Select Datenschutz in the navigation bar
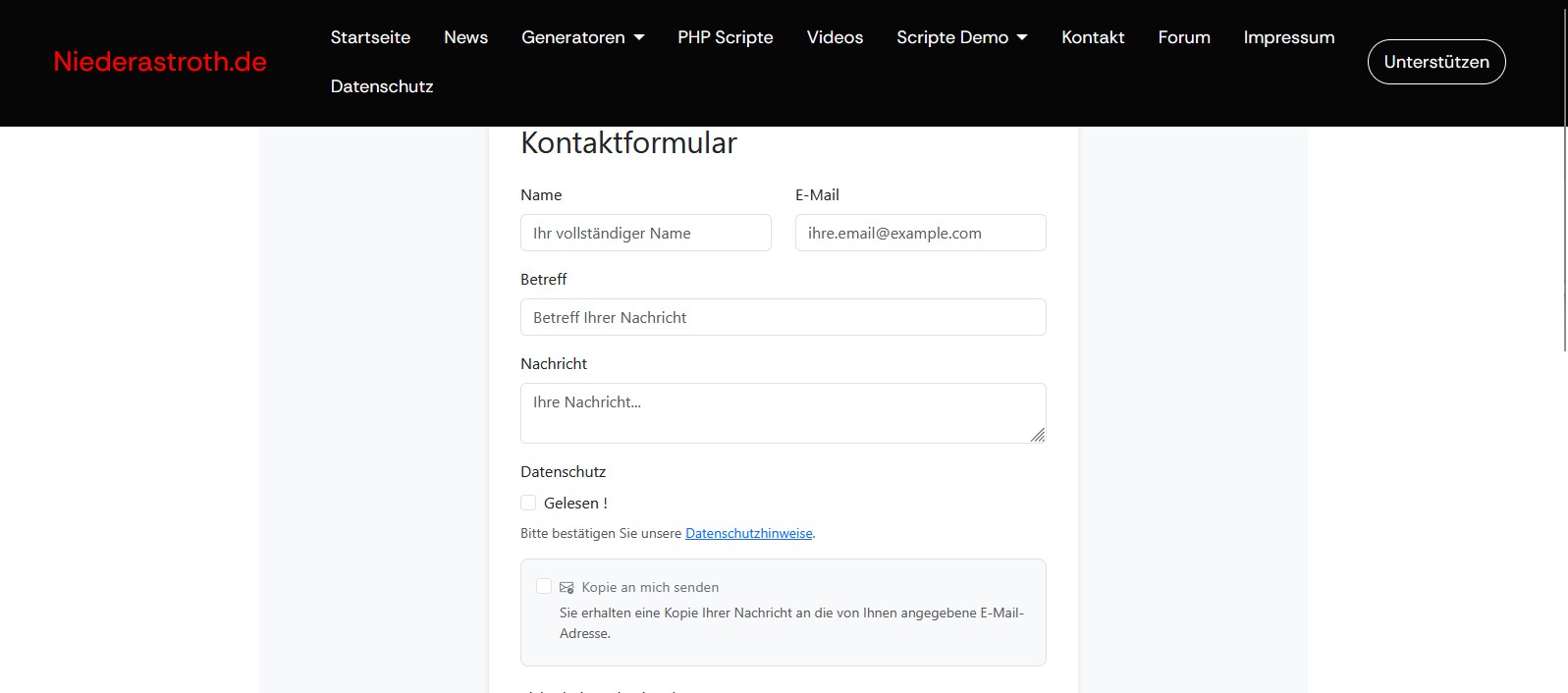Screen dimensions: 1568x693 point(382,86)
